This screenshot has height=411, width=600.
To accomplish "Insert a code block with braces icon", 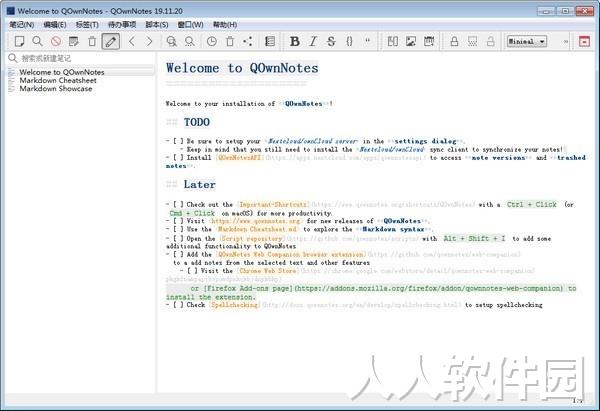I will pyautogui.click(x=349, y=41).
